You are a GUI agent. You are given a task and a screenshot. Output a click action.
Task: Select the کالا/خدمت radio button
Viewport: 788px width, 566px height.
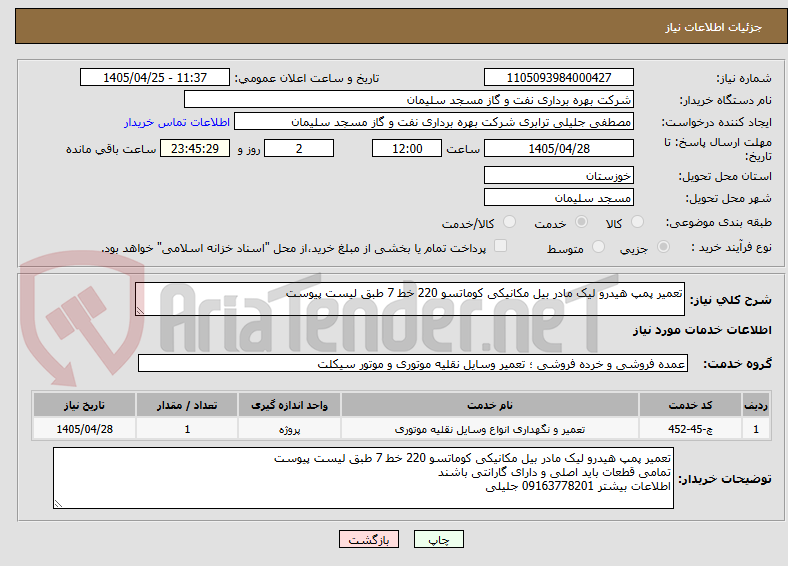(509, 222)
